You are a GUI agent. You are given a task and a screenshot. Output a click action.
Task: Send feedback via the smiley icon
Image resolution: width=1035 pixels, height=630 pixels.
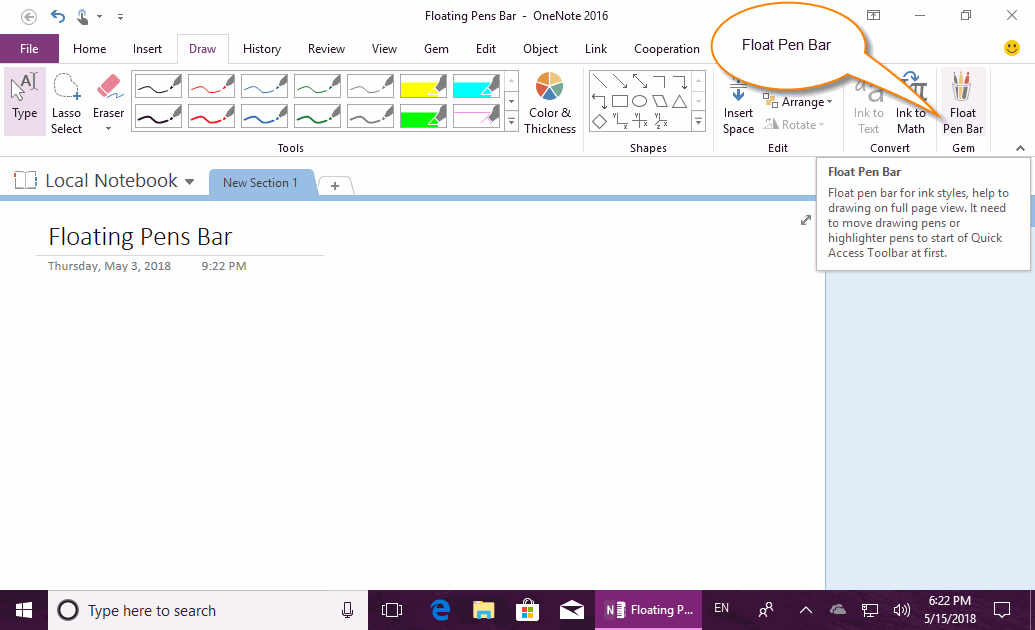(x=1011, y=48)
